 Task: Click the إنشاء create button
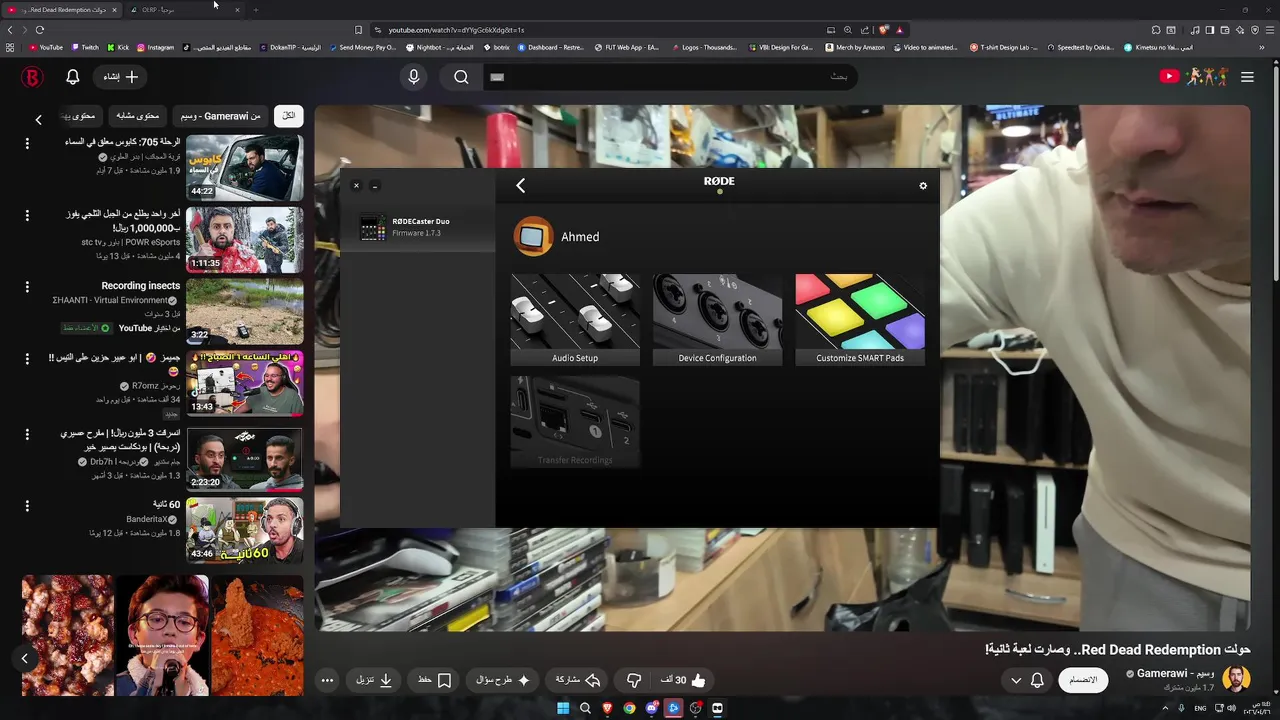121,77
